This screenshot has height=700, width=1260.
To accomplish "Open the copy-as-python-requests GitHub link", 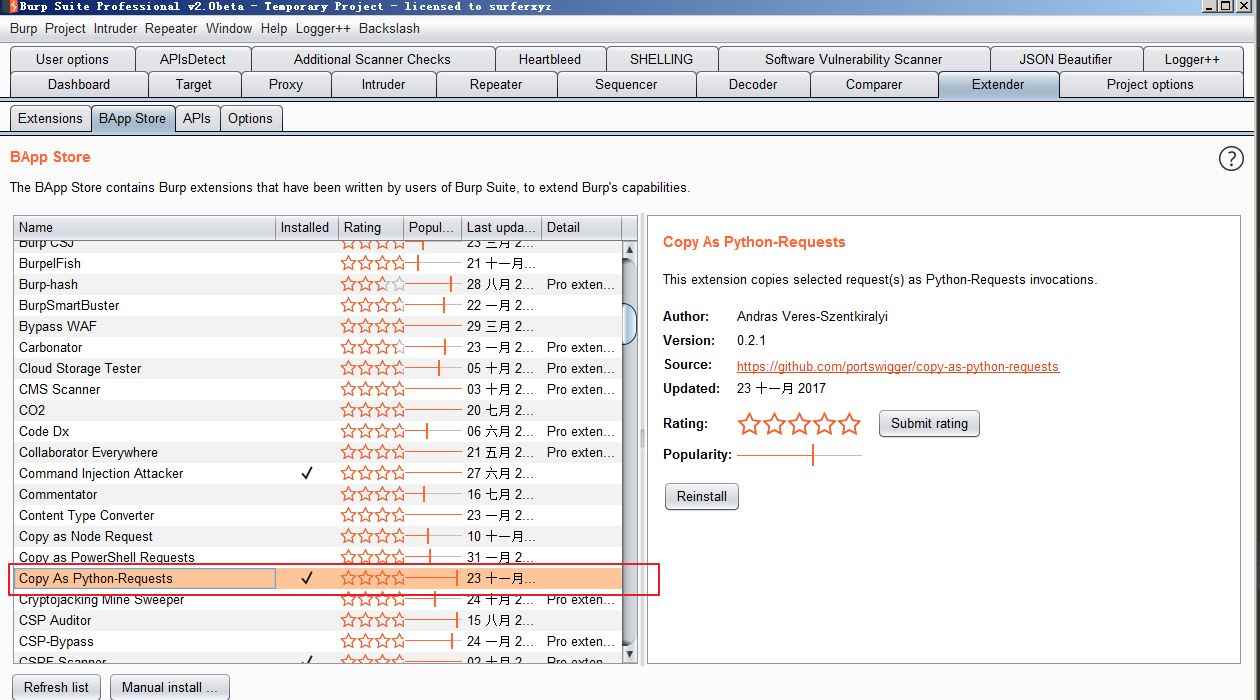I will [x=898, y=366].
